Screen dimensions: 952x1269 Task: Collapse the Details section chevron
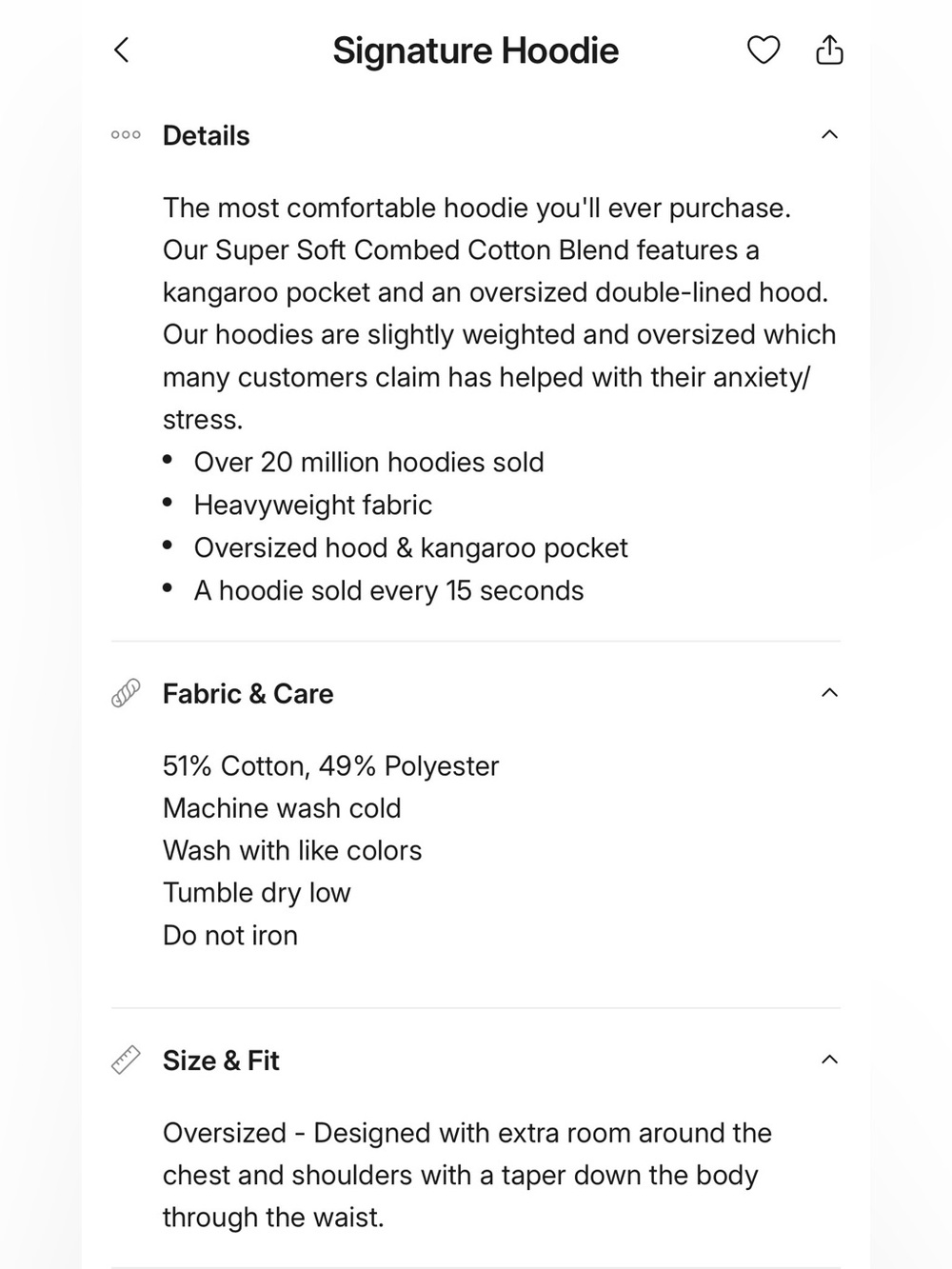pos(829,135)
